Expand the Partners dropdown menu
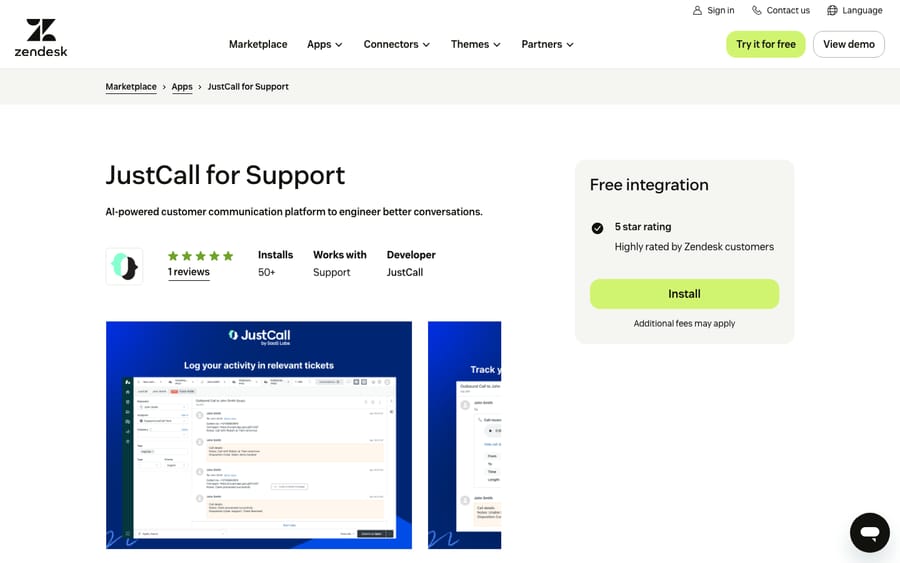Screen dimensions: 900x563 (547, 44)
